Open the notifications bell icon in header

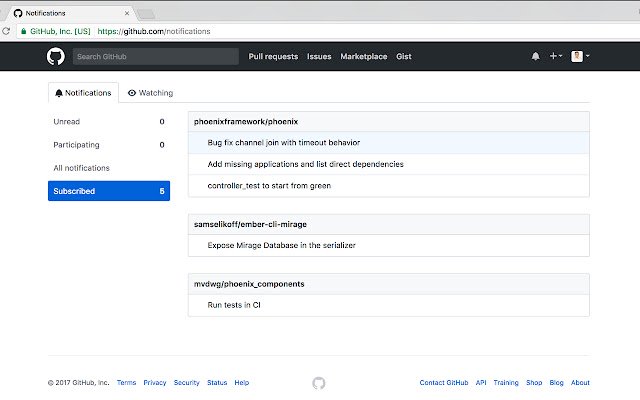(x=536, y=56)
